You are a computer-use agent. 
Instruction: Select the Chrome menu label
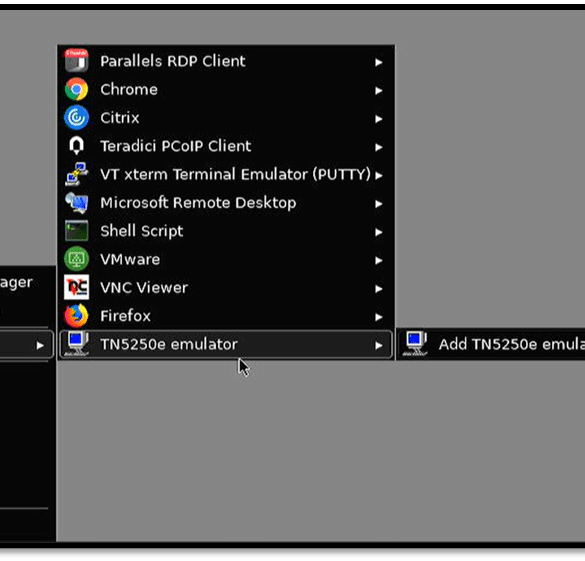(x=129, y=90)
